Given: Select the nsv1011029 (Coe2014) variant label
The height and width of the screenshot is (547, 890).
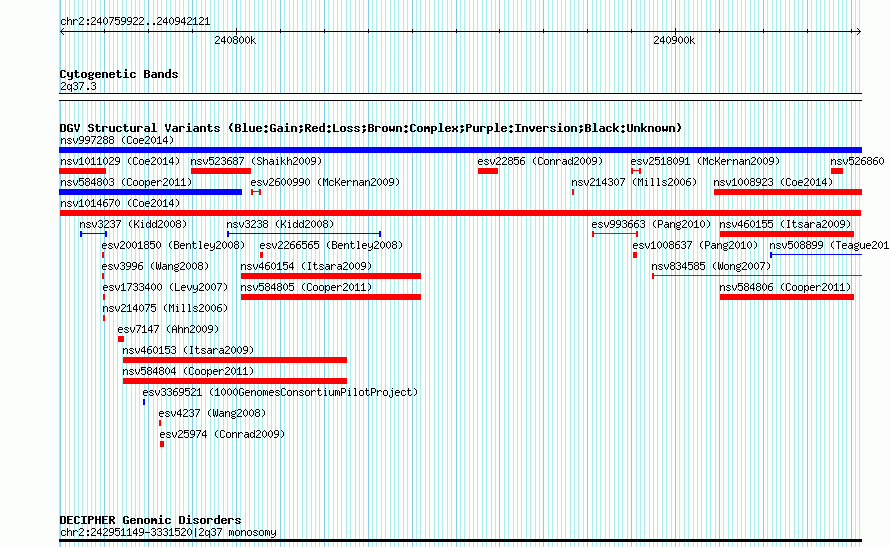Looking at the screenshot, I should pyautogui.click(x=120, y=162).
